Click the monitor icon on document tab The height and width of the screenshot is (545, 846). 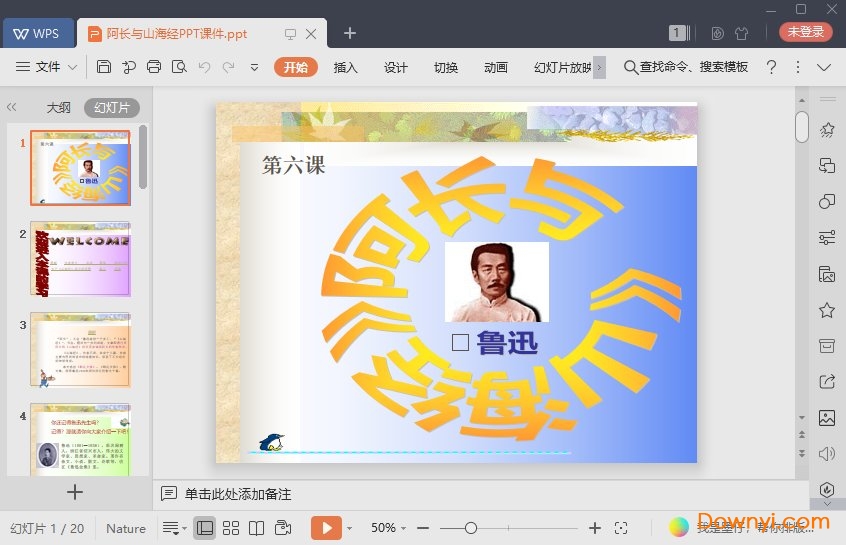pos(290,34)
